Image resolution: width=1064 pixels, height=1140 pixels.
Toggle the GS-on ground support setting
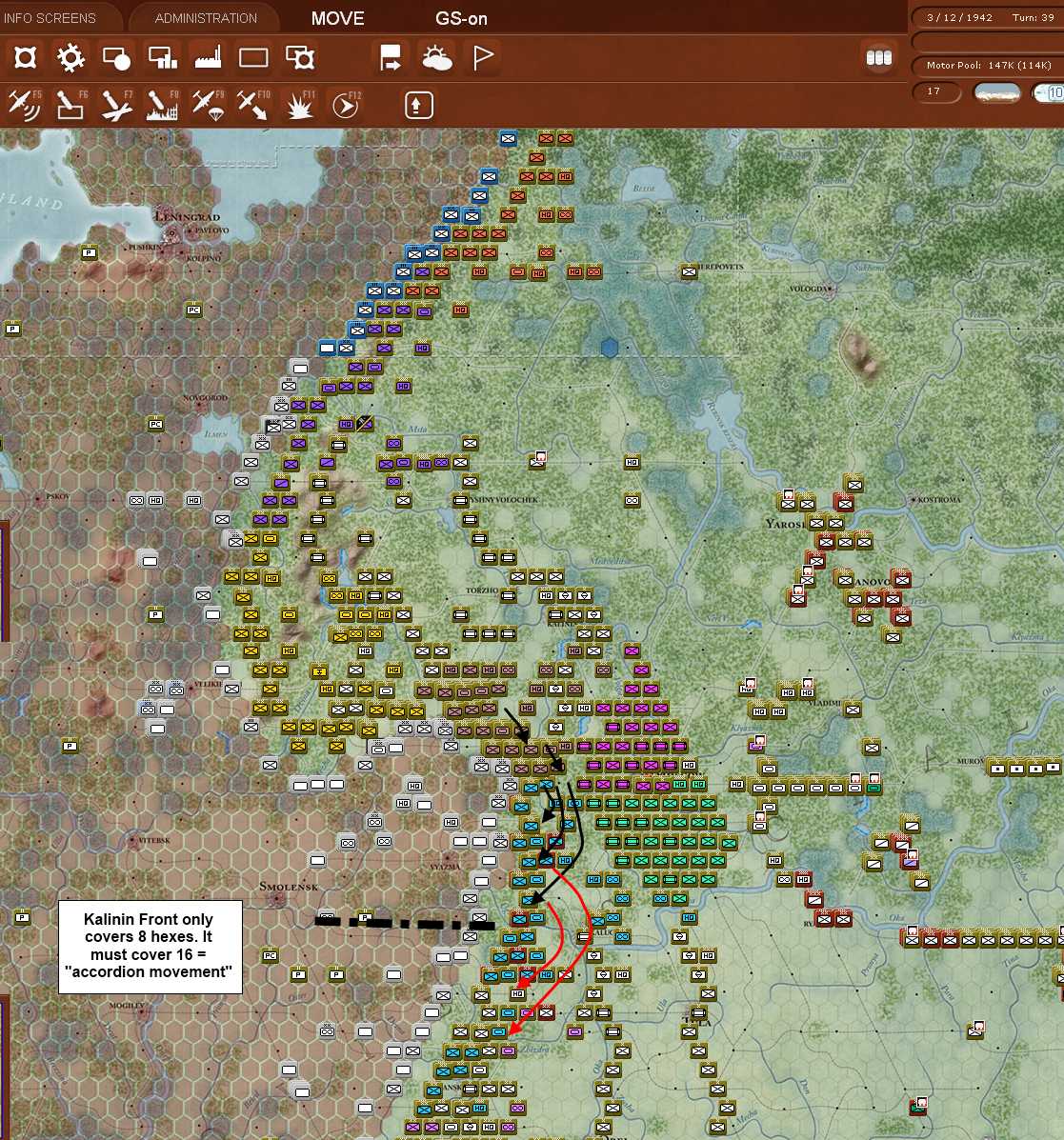461,18
